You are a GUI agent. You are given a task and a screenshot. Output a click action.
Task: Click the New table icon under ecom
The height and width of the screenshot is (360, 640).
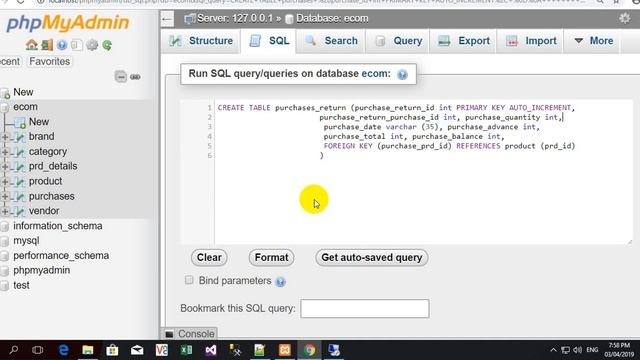point(20,122)
